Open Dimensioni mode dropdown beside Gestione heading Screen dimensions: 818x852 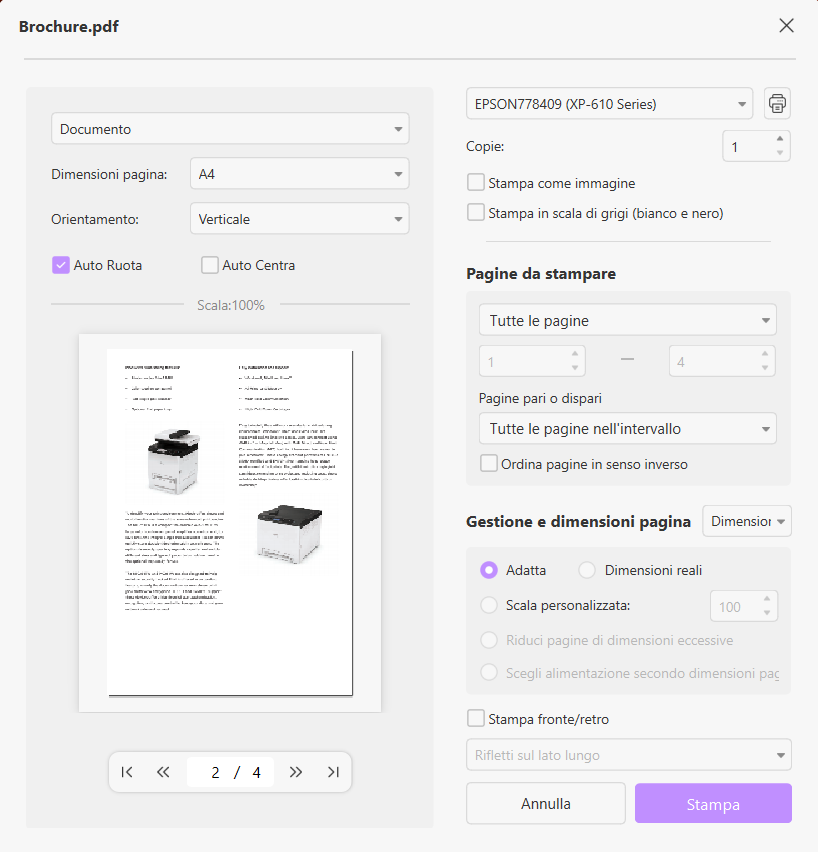pos(747,521)
